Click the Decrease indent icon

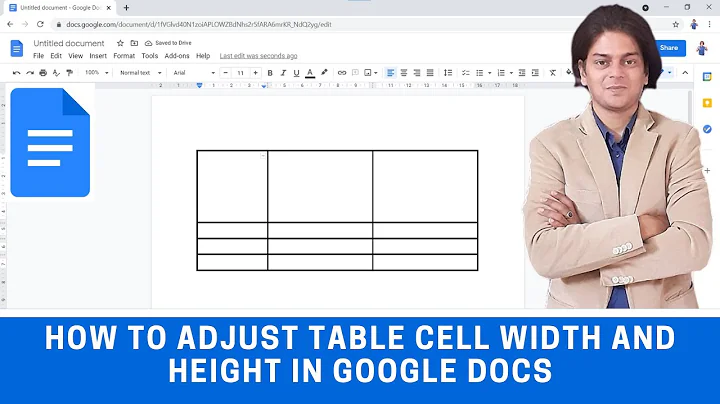click(522, 73)
